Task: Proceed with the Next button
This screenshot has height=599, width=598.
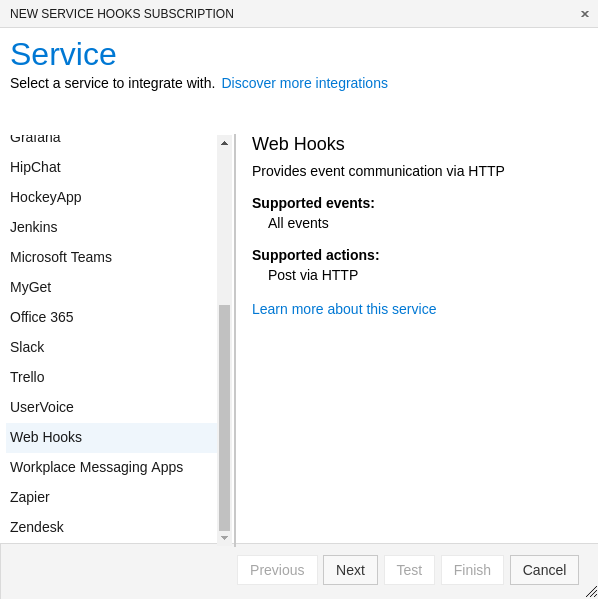Action: [x=350, y=570]
